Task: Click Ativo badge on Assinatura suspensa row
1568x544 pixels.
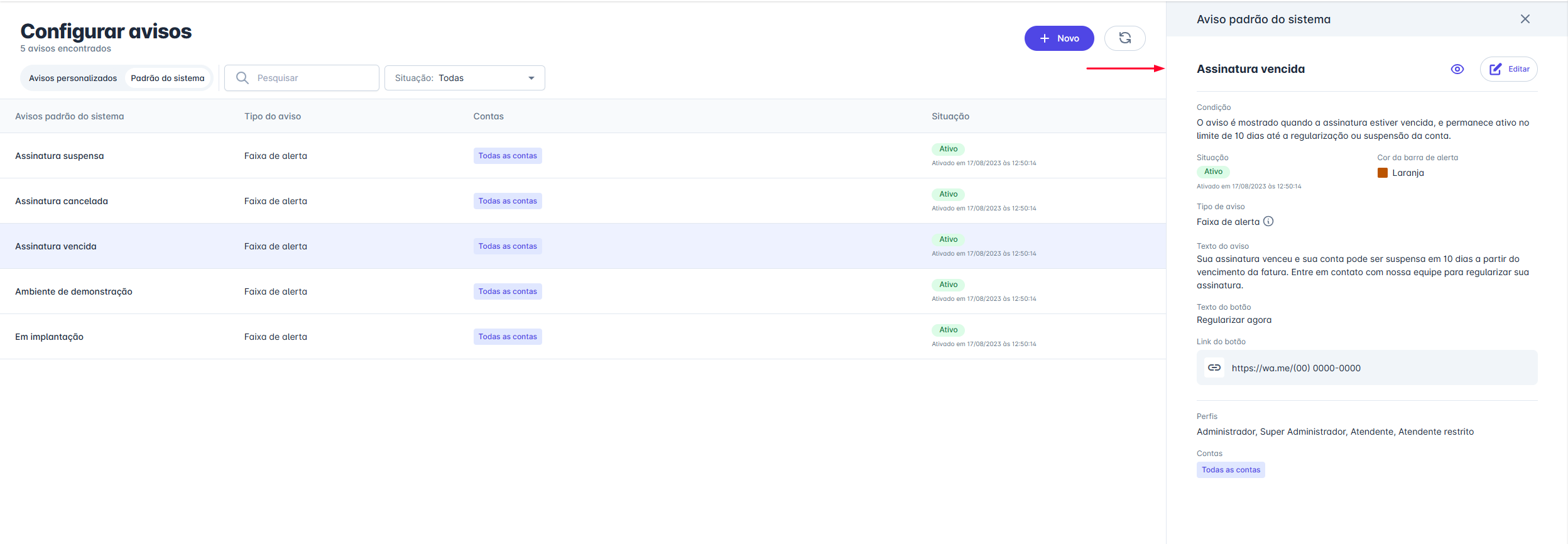Action: tap(948, 149)
